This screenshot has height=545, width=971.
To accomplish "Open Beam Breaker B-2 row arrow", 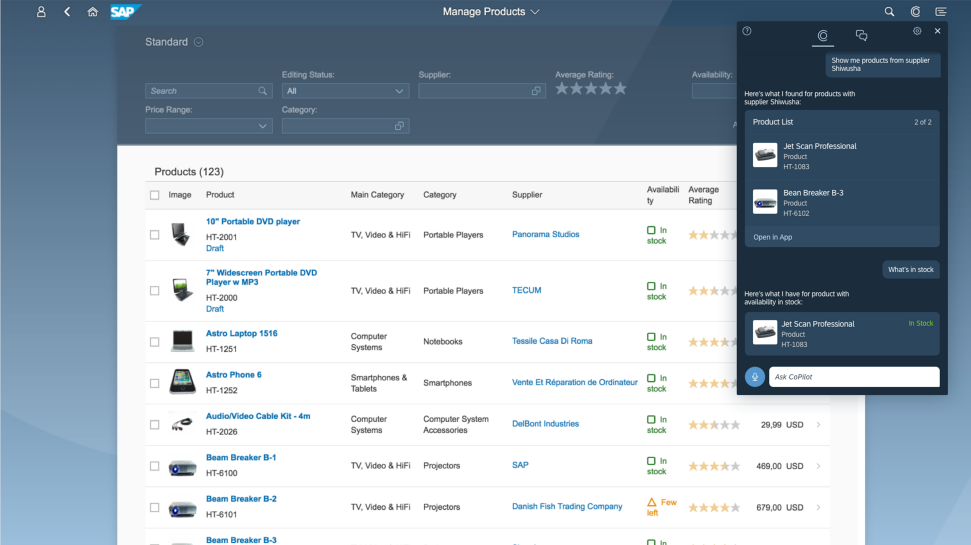I will coord(818,507).
